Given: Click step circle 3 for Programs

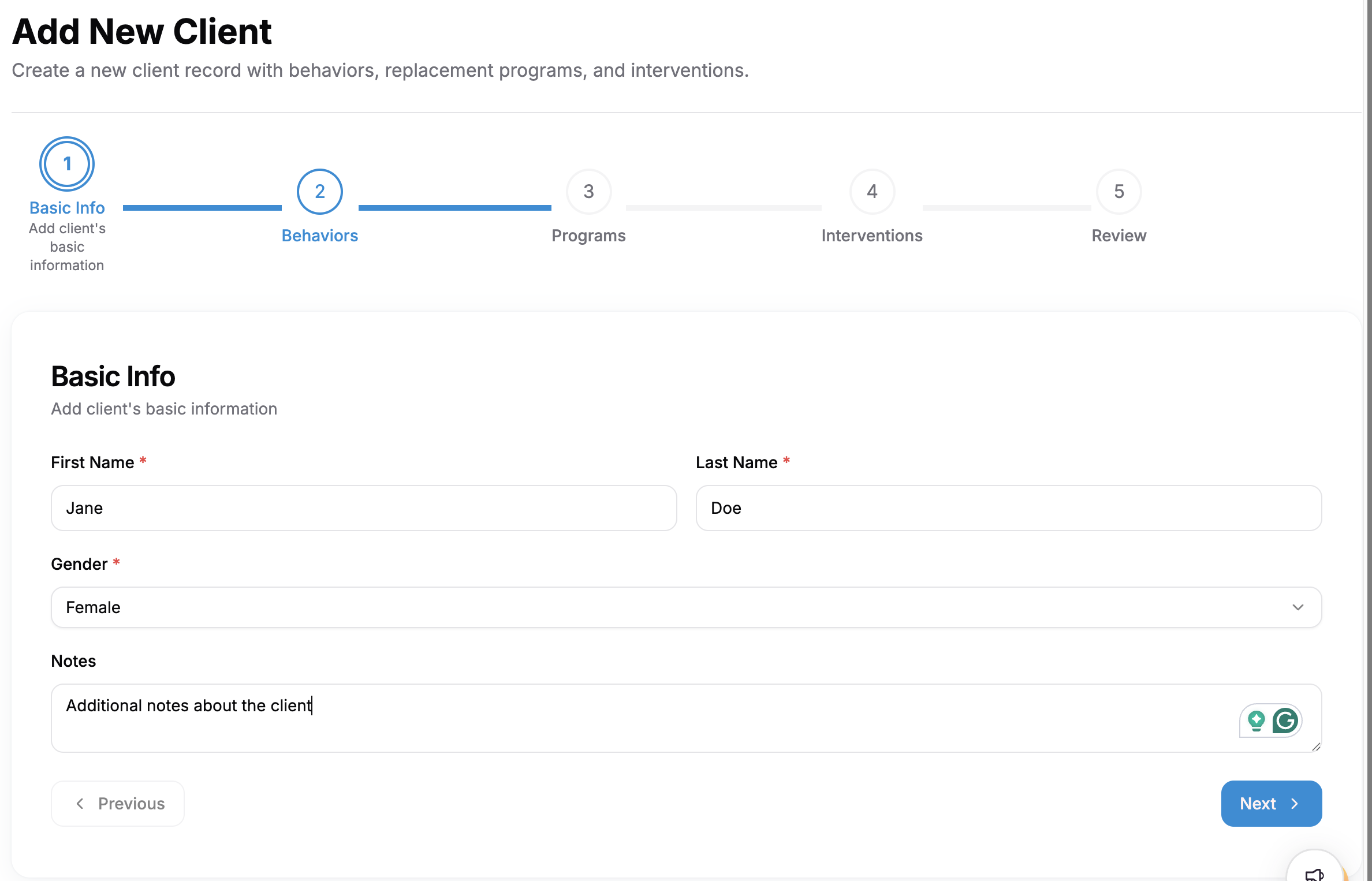Looking at the screenshot, I should 588,192.
